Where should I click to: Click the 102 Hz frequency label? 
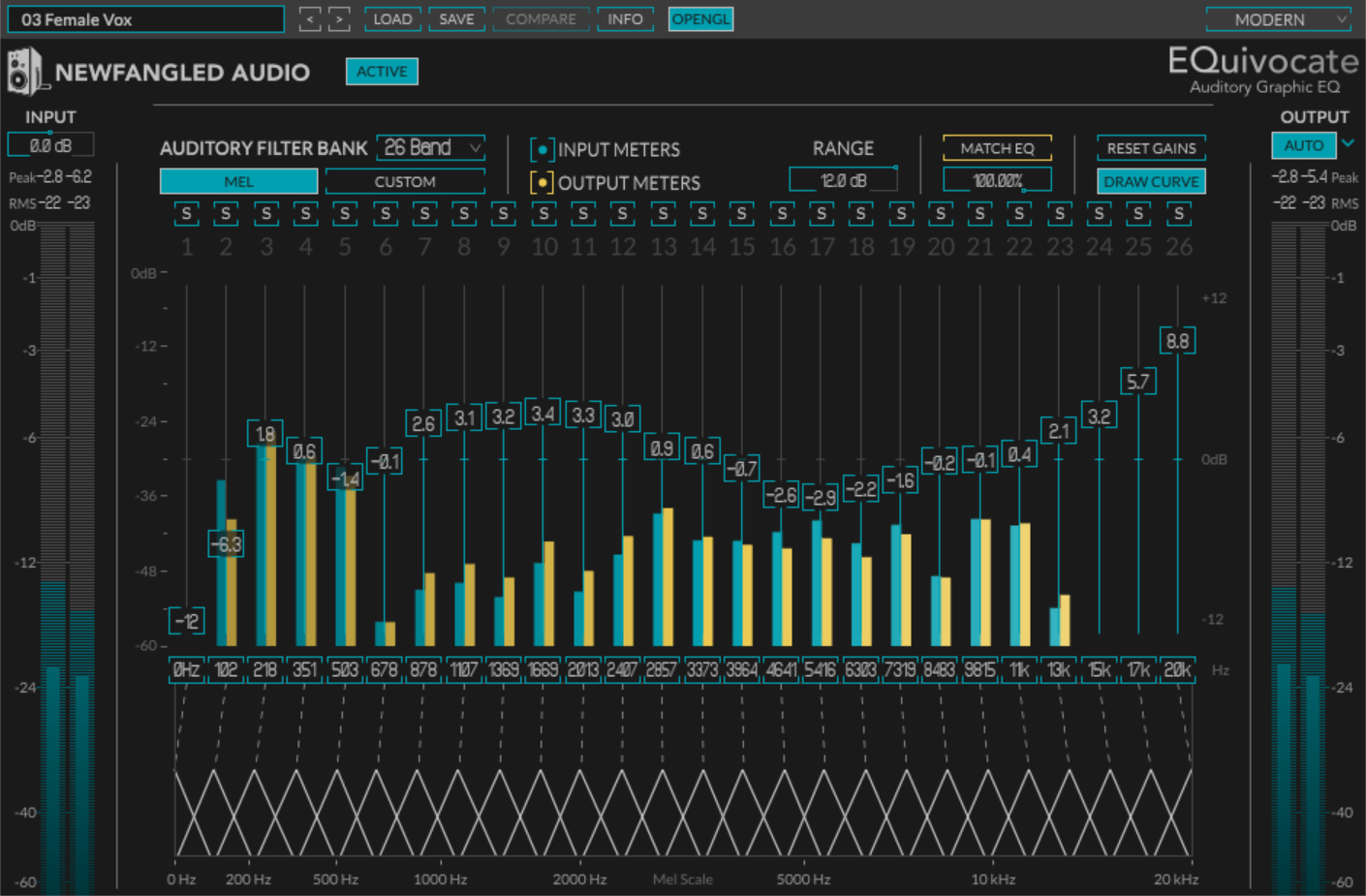click(226, 669)
